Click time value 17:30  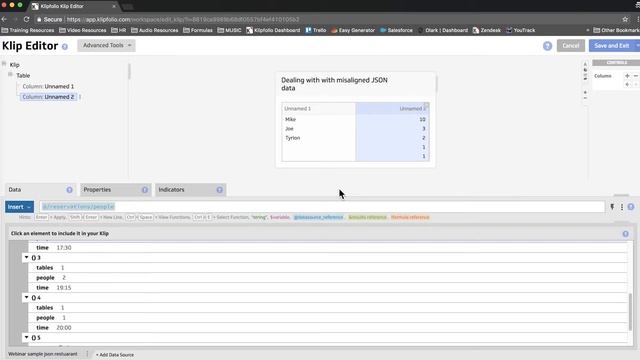click(x=64, y=248)
